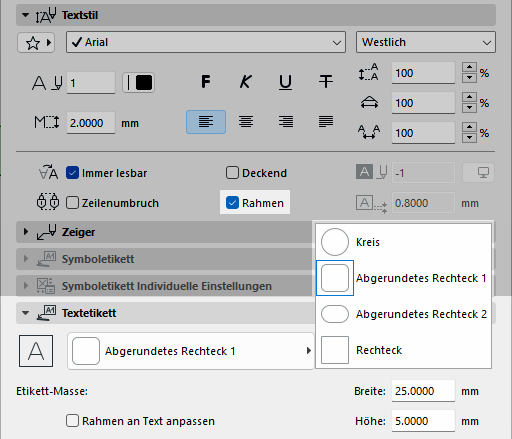This screenshot has height=439, width=512.
Task: Enable Rahmen an Text anpassen
Action: coord(72,421)
